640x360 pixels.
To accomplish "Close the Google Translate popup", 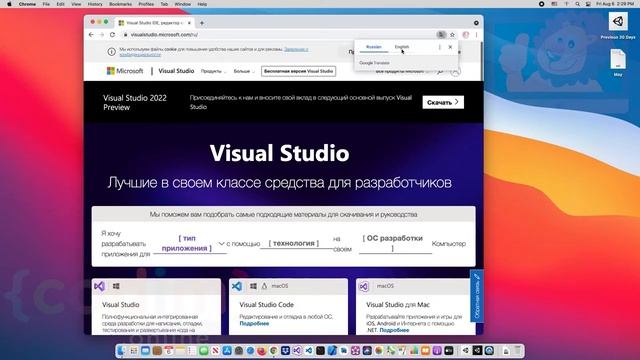I will click(x=450, y=47).
